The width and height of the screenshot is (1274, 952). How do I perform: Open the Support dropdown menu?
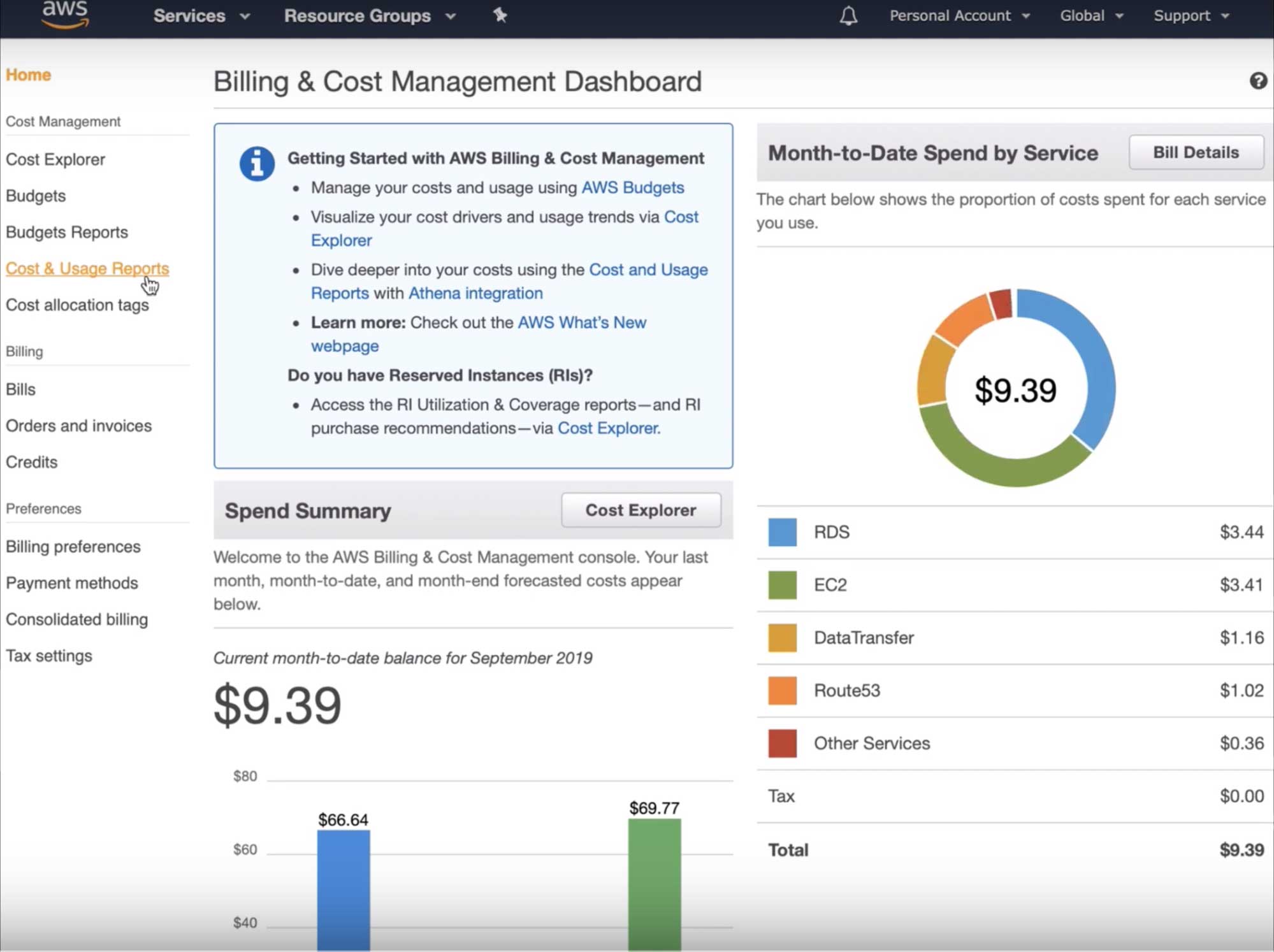pos(1191,15)
